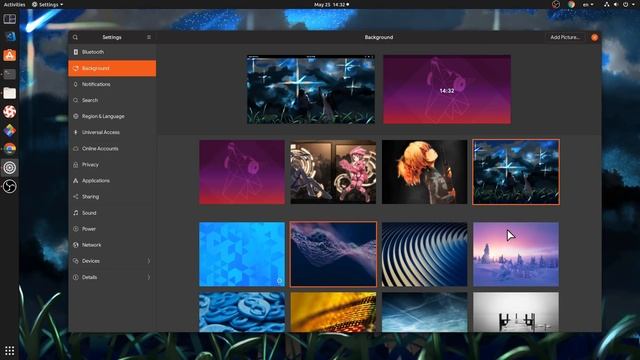Open Ubuntu Software from the dock
The height and width of the screenshot is (360, 640).
(x=9, y=55)
